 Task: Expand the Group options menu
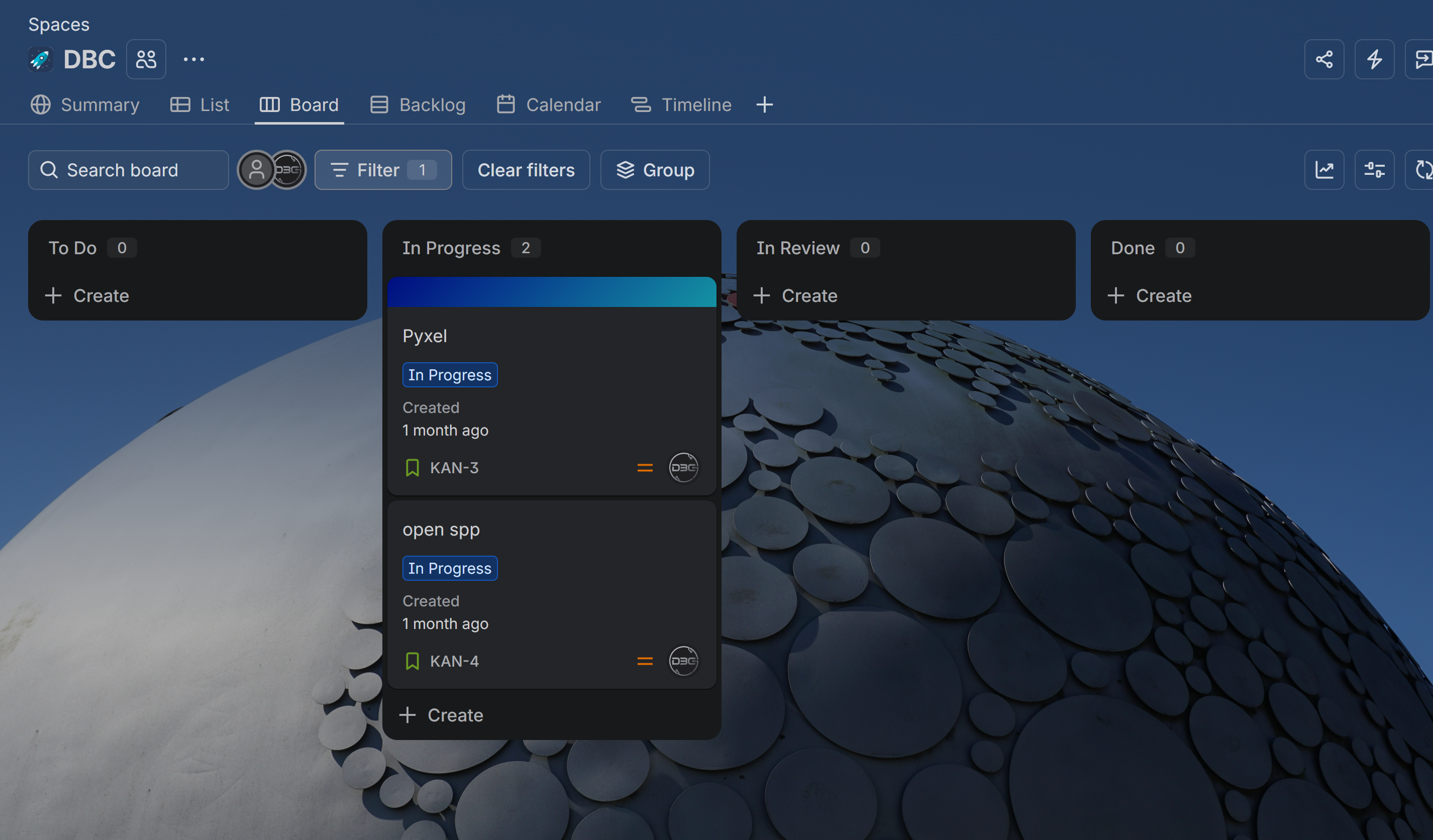tap(655, 169)
